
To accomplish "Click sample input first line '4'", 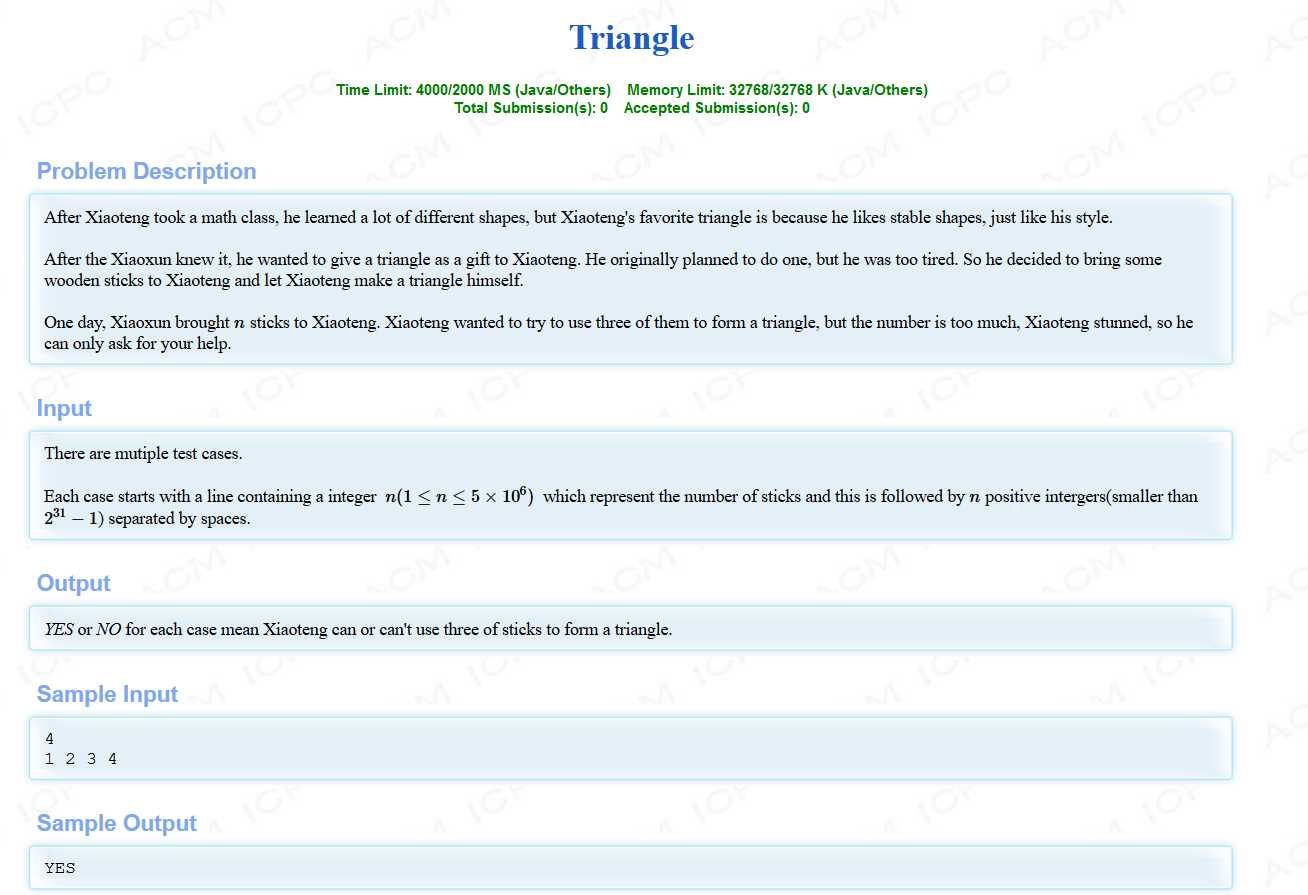I will [49, 739].
